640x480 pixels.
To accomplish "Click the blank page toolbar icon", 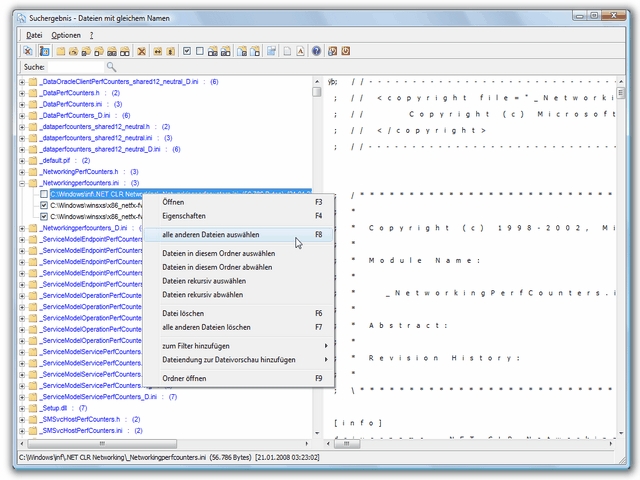I will point(286,51).
